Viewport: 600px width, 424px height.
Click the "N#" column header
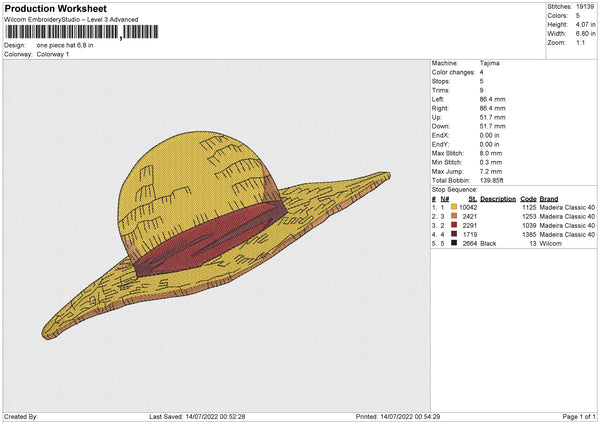[444, 199]
